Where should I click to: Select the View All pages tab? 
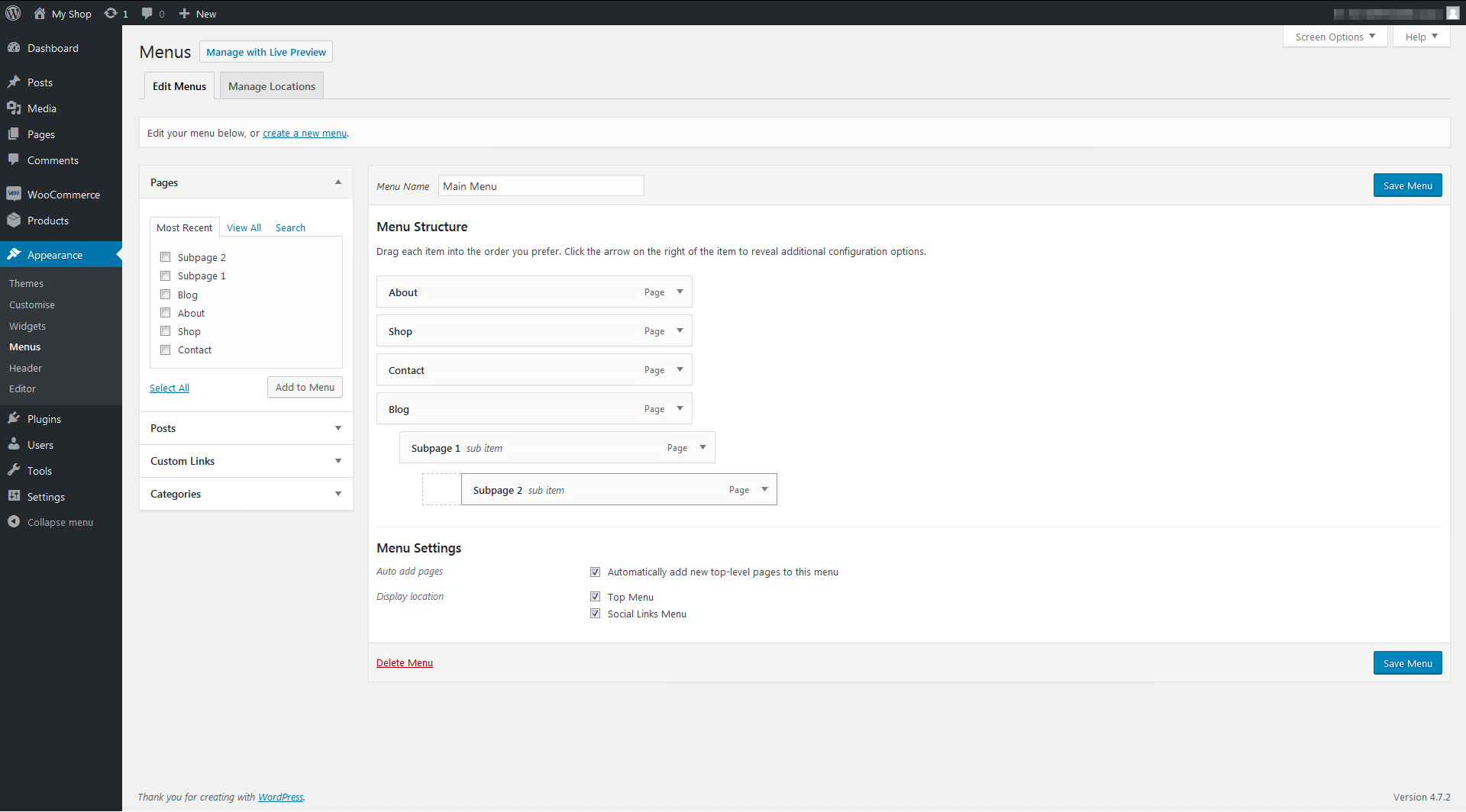click(x=244, y=227)
